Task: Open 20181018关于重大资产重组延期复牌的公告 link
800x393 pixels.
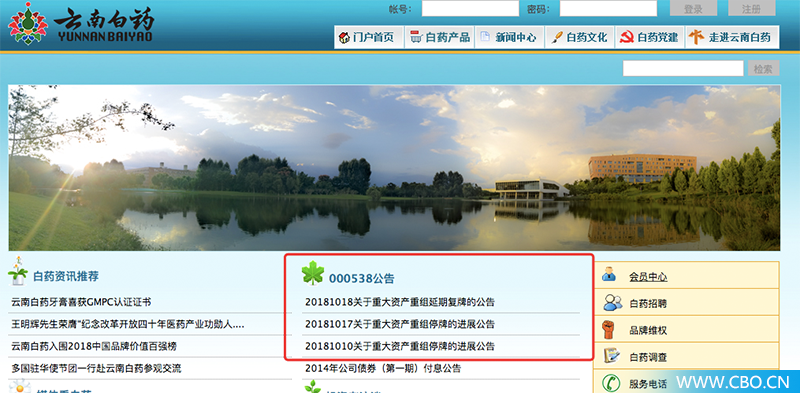Action: click(x=400, y=302)
